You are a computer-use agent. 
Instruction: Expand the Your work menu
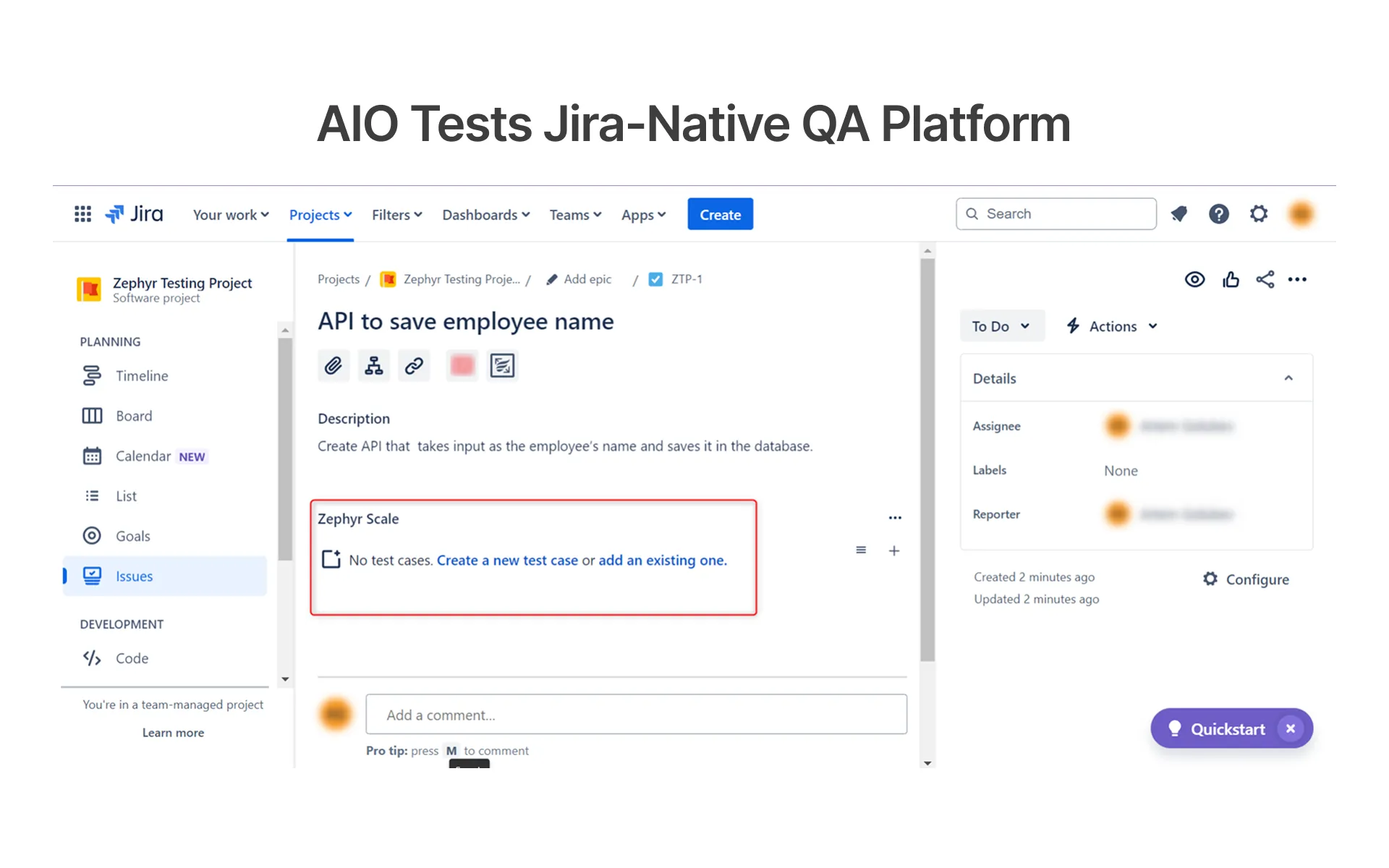coord(231,215)
